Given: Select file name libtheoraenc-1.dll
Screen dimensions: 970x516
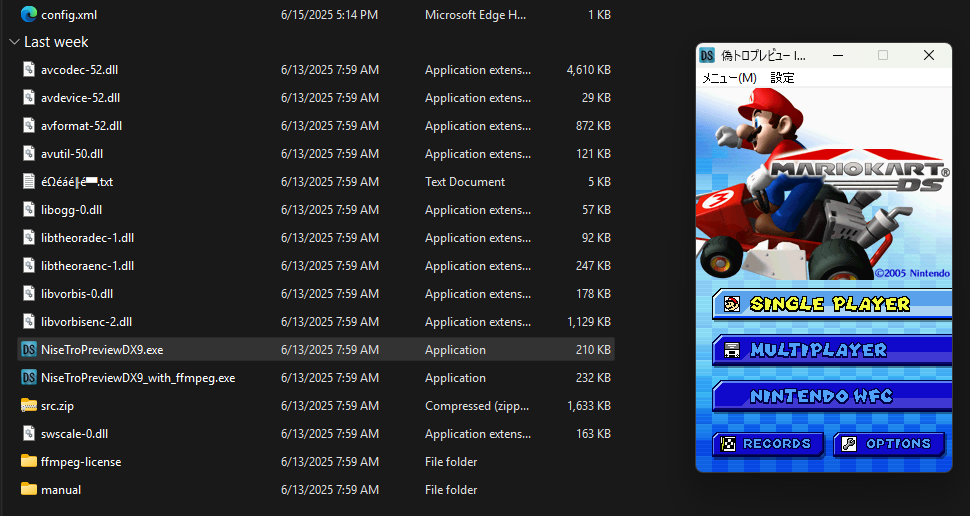Looking at the screenshot, I should (87, 265).
